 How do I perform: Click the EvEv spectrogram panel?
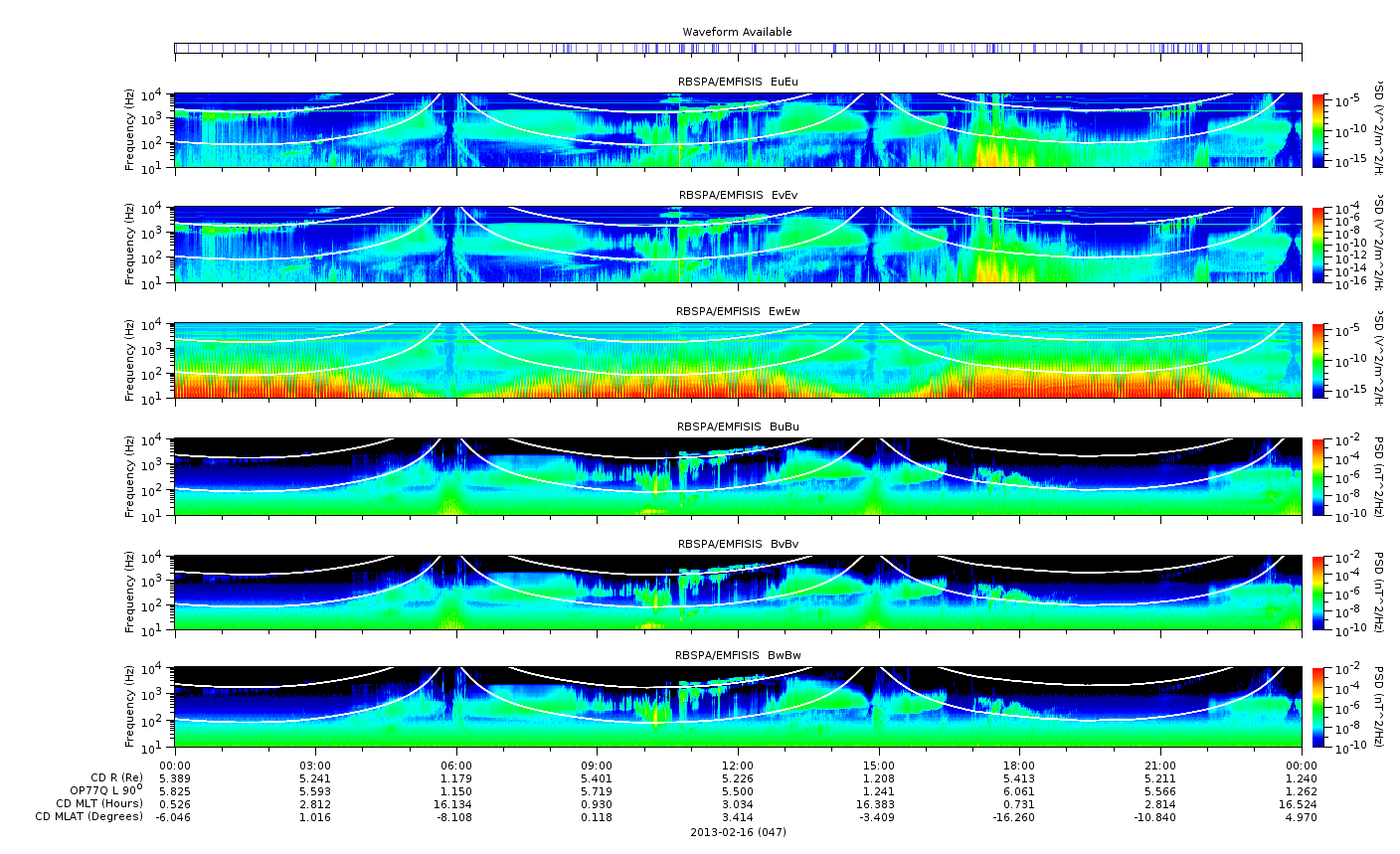[738, 245]
